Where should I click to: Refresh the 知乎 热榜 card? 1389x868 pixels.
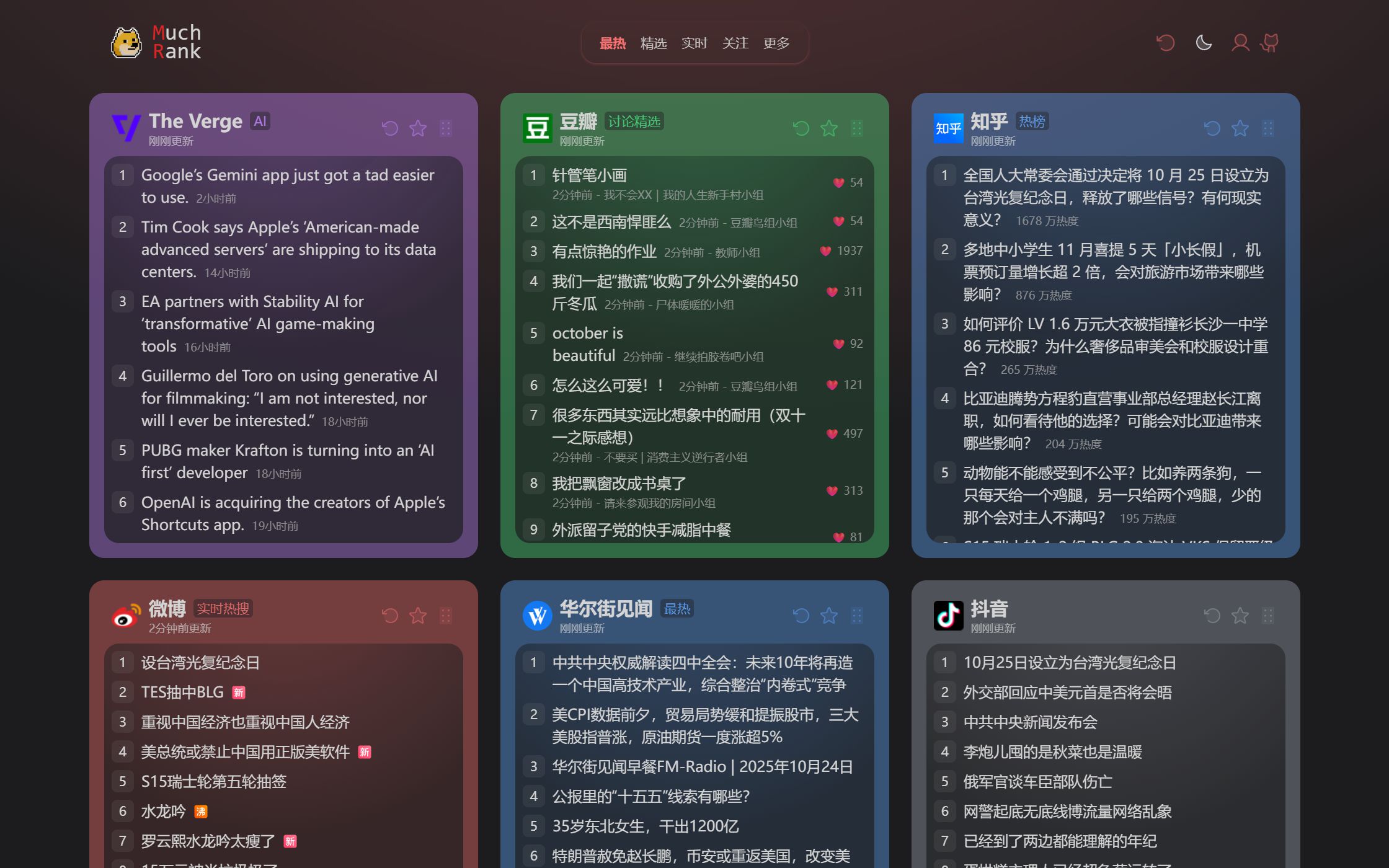1212,128
